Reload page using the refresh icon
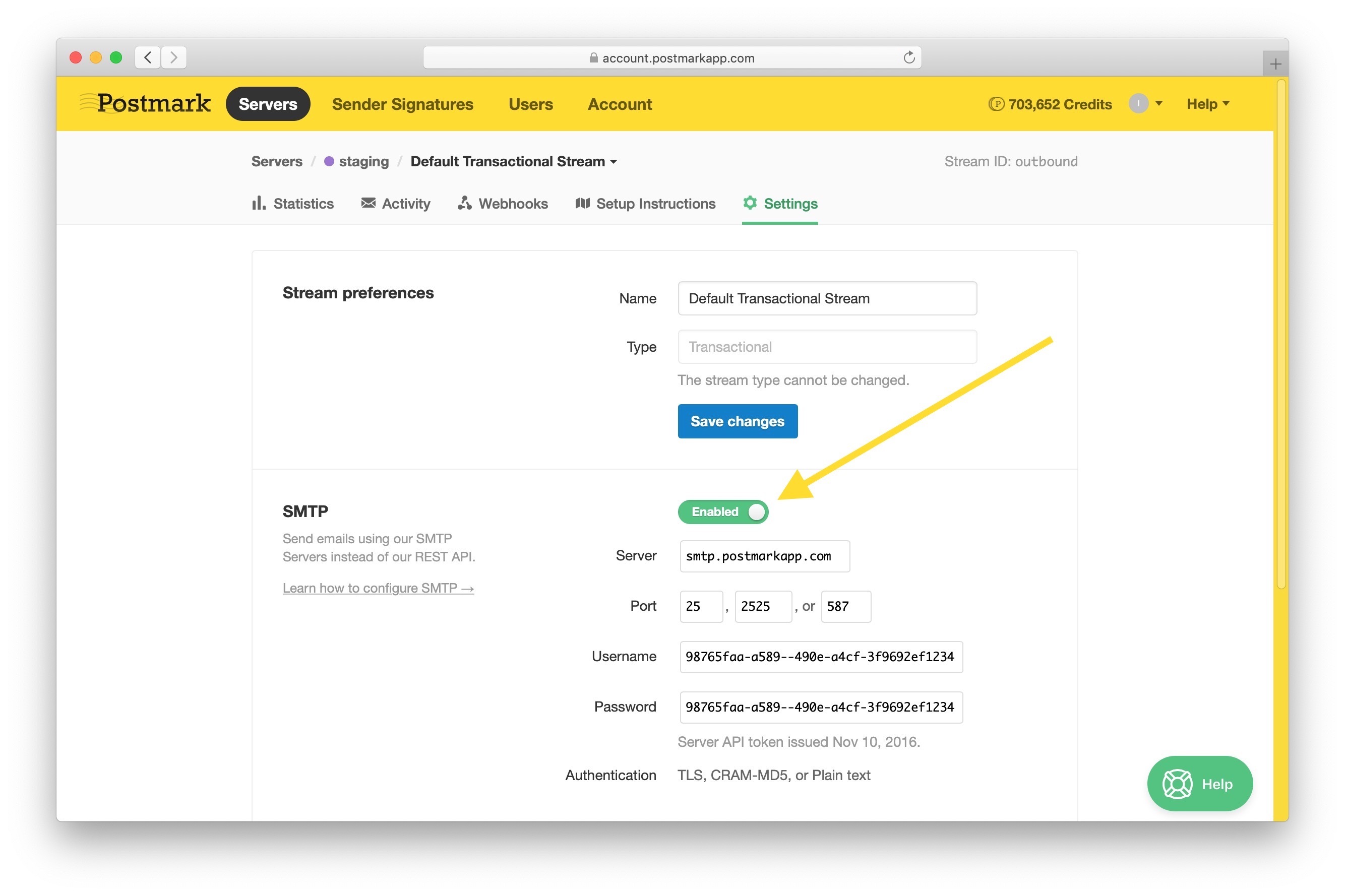1345x896 pixels. 908,58
